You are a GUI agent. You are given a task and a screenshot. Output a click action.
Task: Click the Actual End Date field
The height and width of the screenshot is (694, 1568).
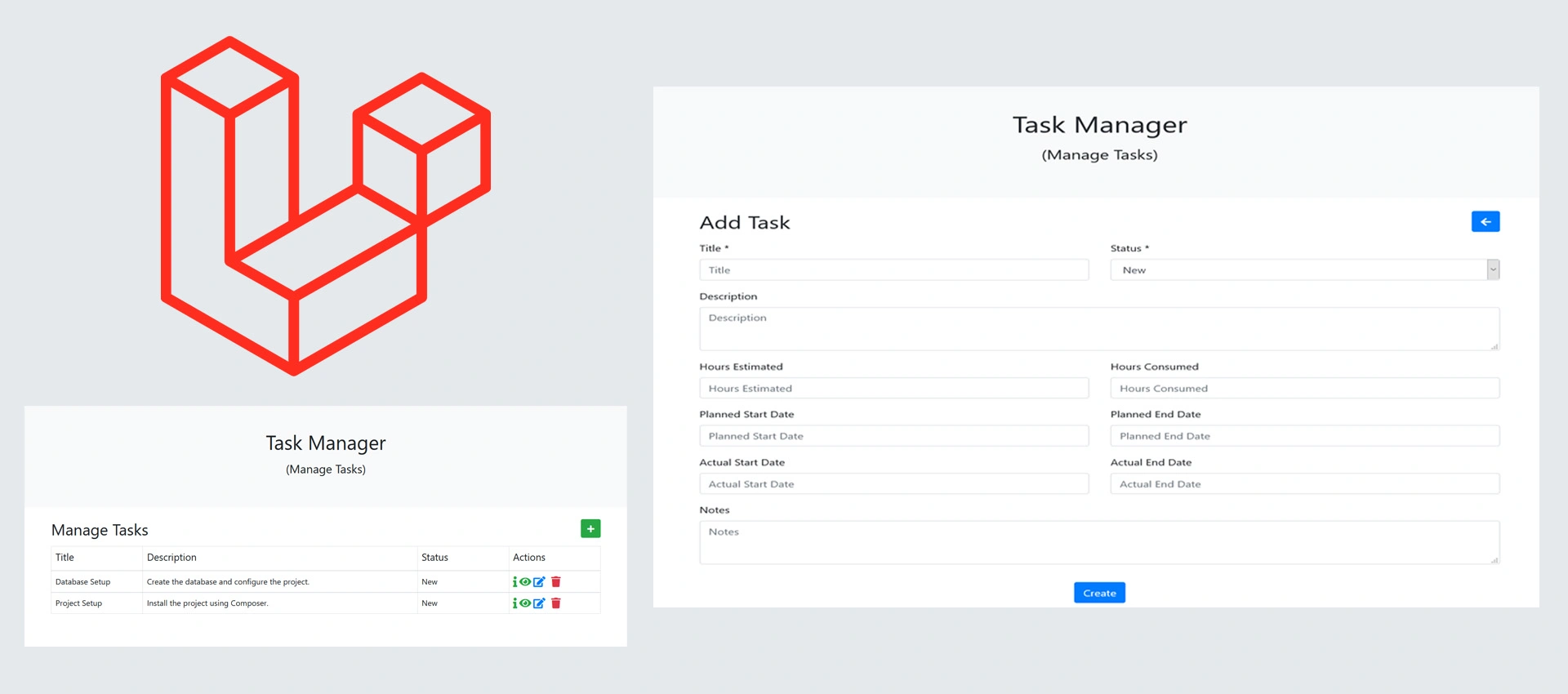click(1305, 484)
